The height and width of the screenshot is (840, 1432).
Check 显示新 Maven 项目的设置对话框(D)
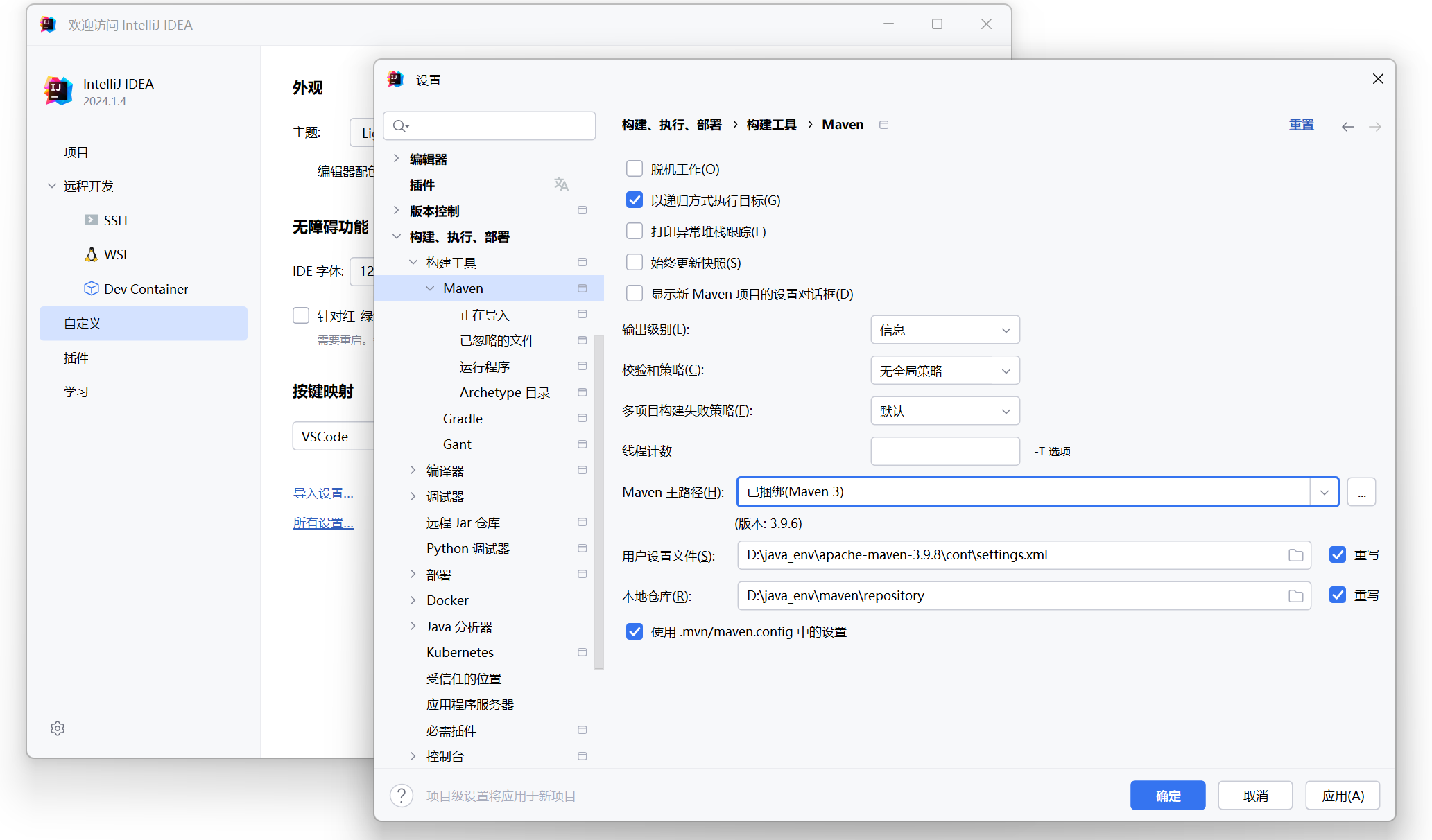pos(634,294)
